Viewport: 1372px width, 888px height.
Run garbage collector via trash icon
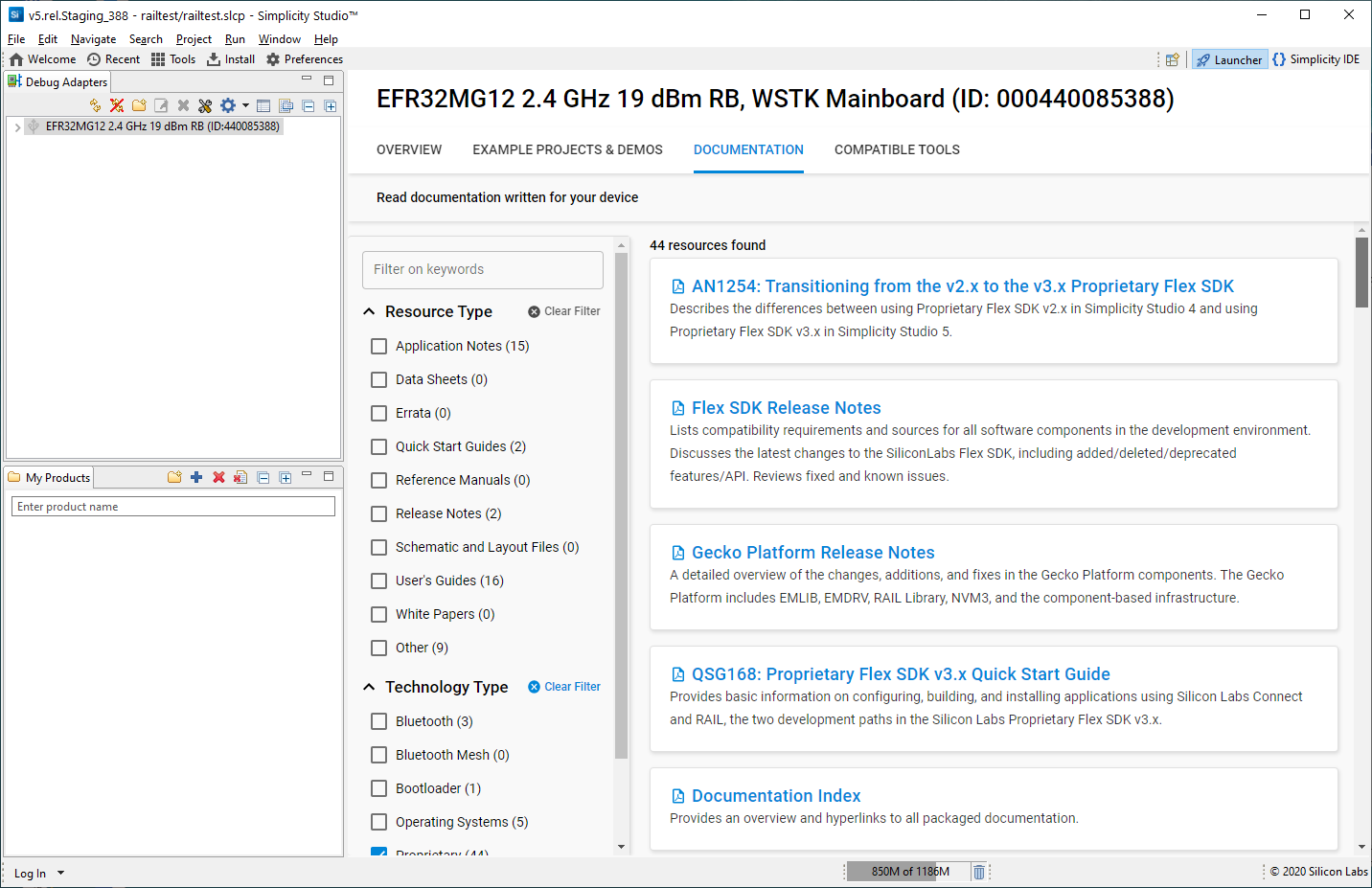click(978, 872)
